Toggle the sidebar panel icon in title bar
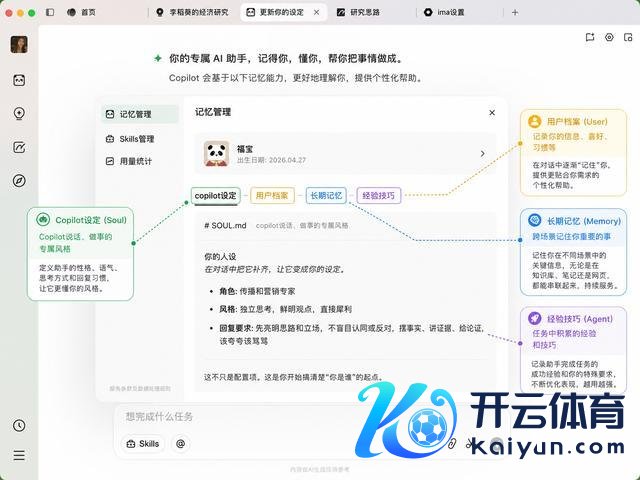This screenshot has height=480, width=640. tap(50, 12)
